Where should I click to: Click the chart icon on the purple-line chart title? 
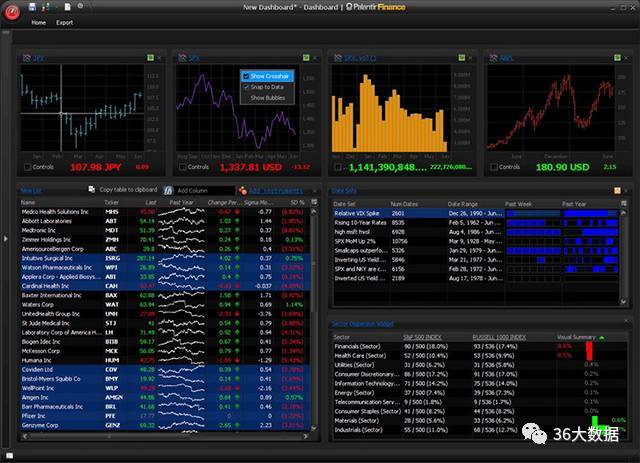[182, 58]
